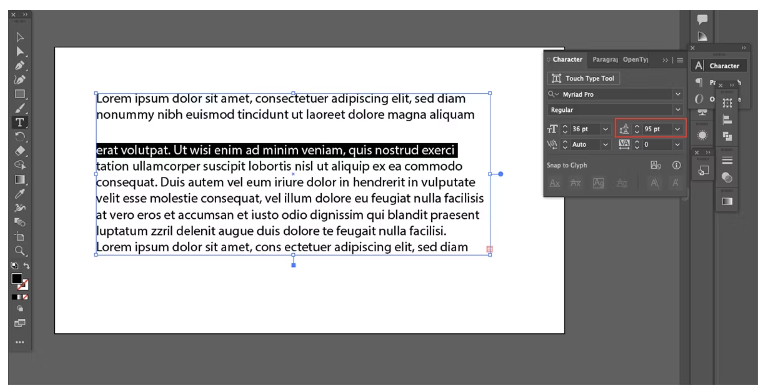This screenshot has width=767, height=389.
Task: Select the Shape Builder tool
Action: tap(20, 165)
